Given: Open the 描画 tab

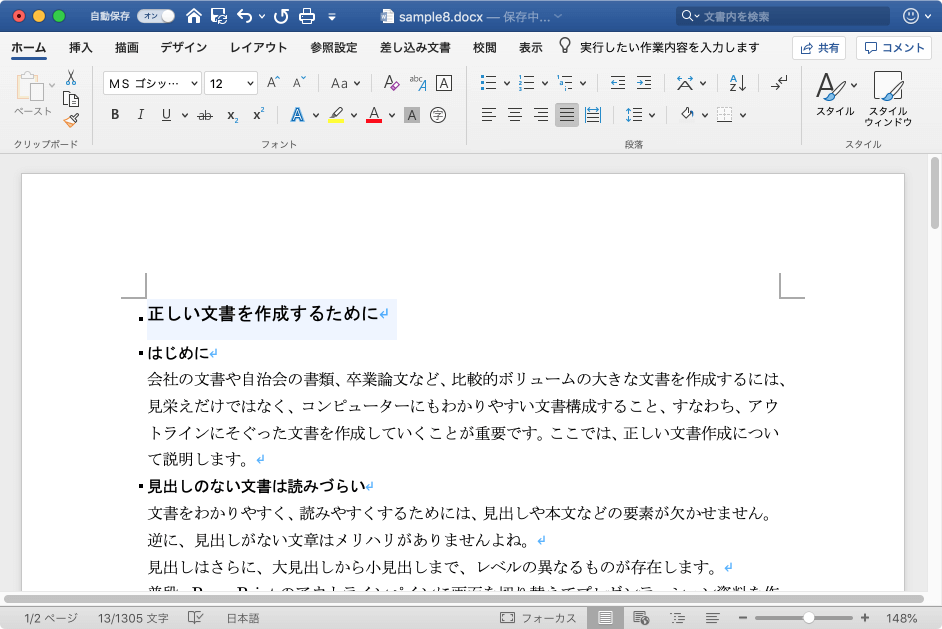Looking at the screenshot, I should [x=127, y=47].
